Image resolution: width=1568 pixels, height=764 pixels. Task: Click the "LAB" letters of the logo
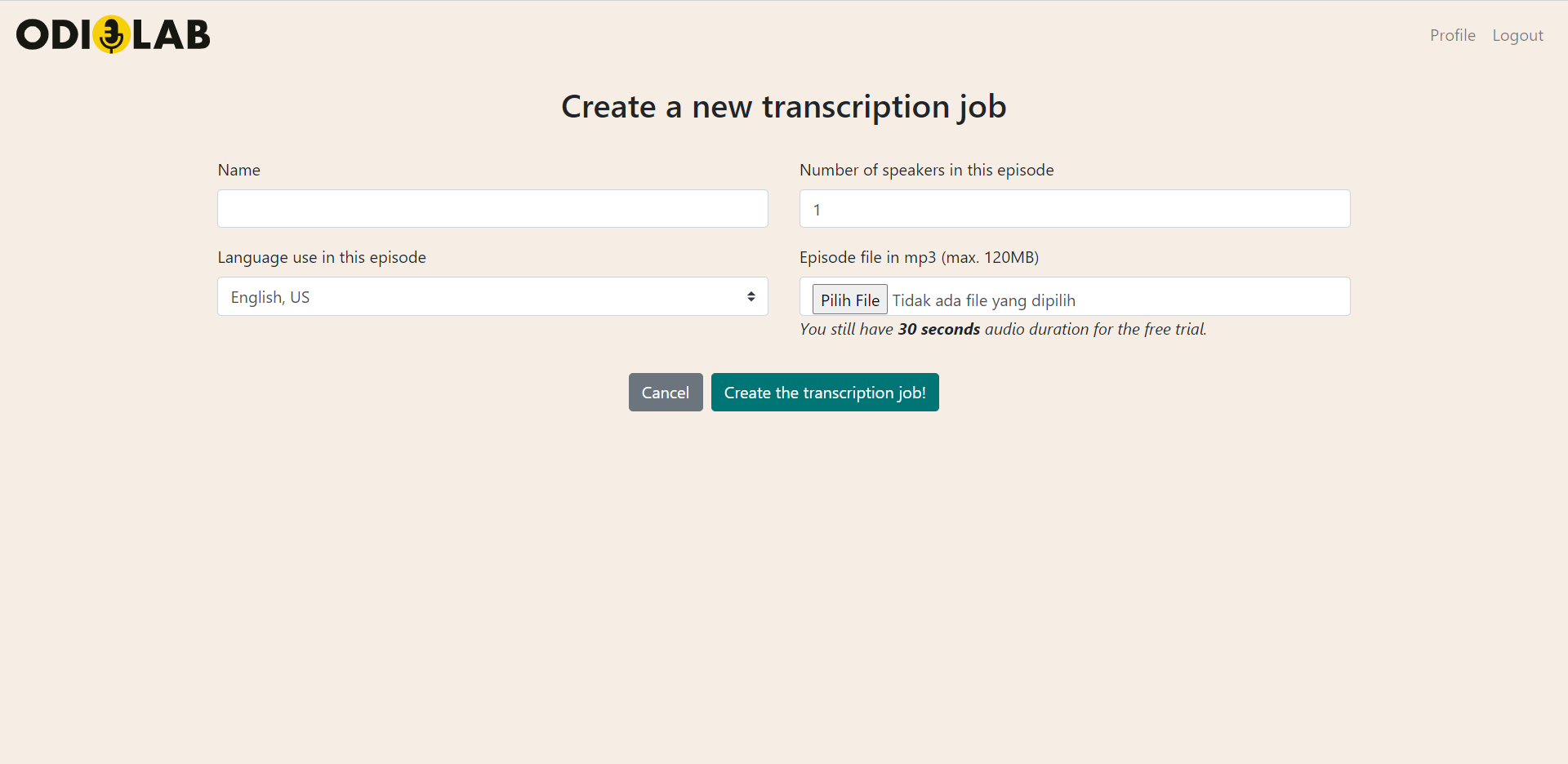coord(171,35)
